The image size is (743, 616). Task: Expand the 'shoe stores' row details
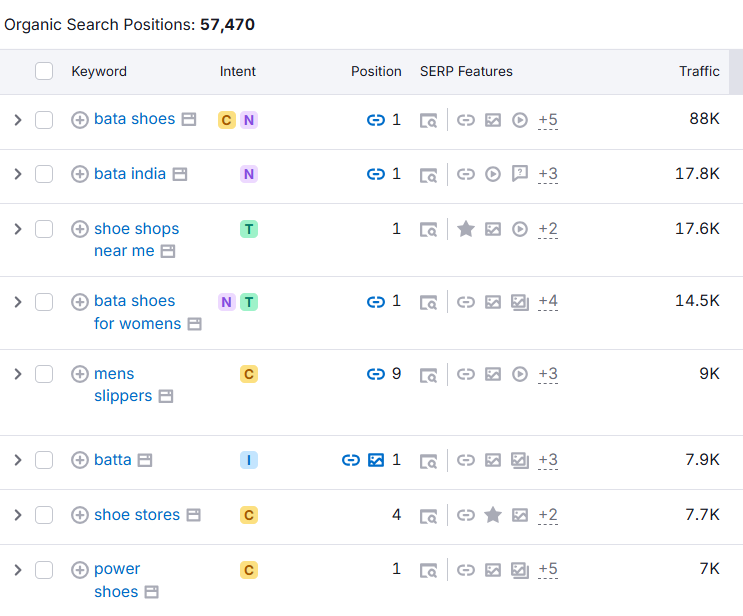[x=18, y=515]
